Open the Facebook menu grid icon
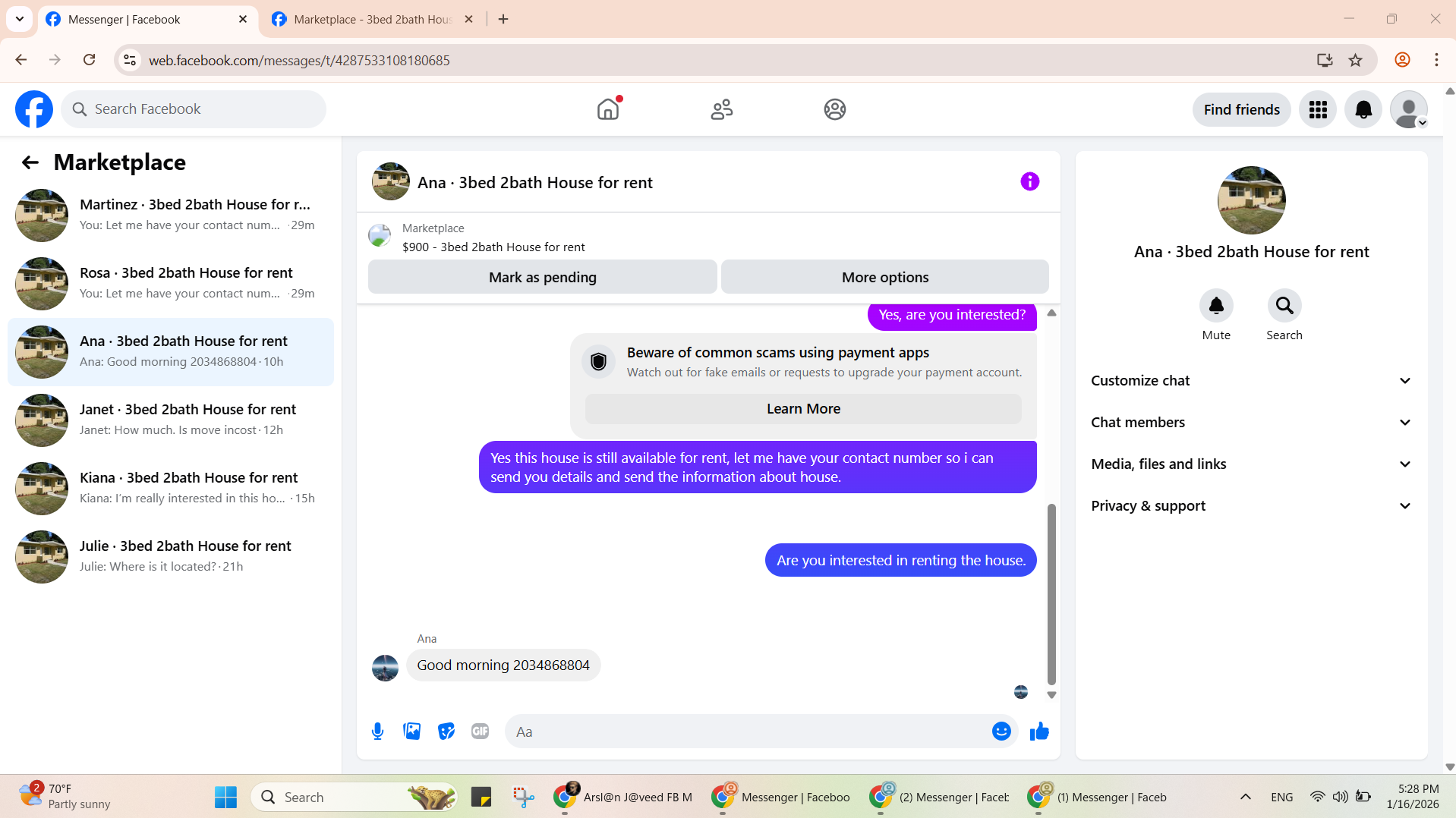The image size is (1456, 818). pos(1318,110)
